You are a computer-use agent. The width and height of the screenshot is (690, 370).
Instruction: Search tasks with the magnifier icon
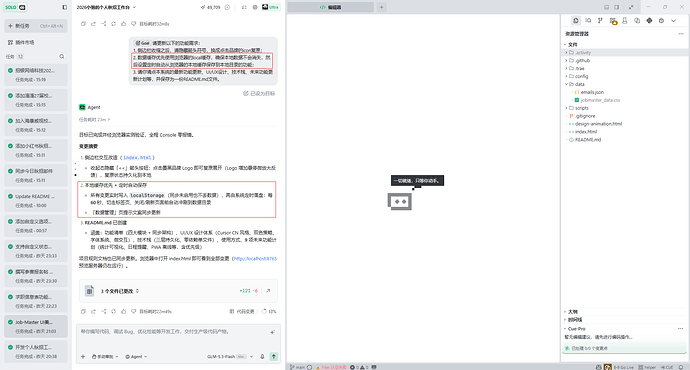coord(62,56)
